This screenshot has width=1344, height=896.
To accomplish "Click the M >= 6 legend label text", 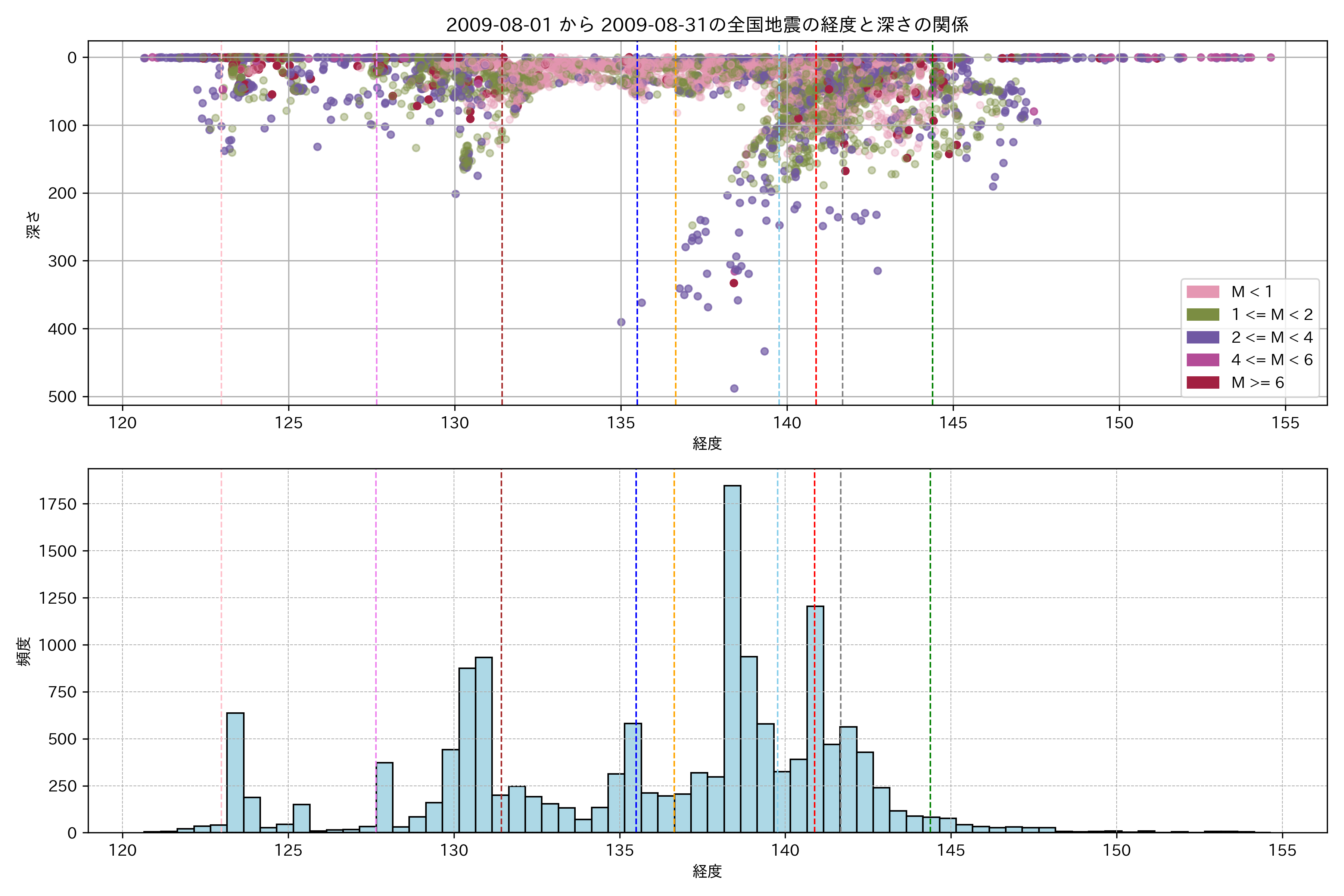I will 1257,382.
